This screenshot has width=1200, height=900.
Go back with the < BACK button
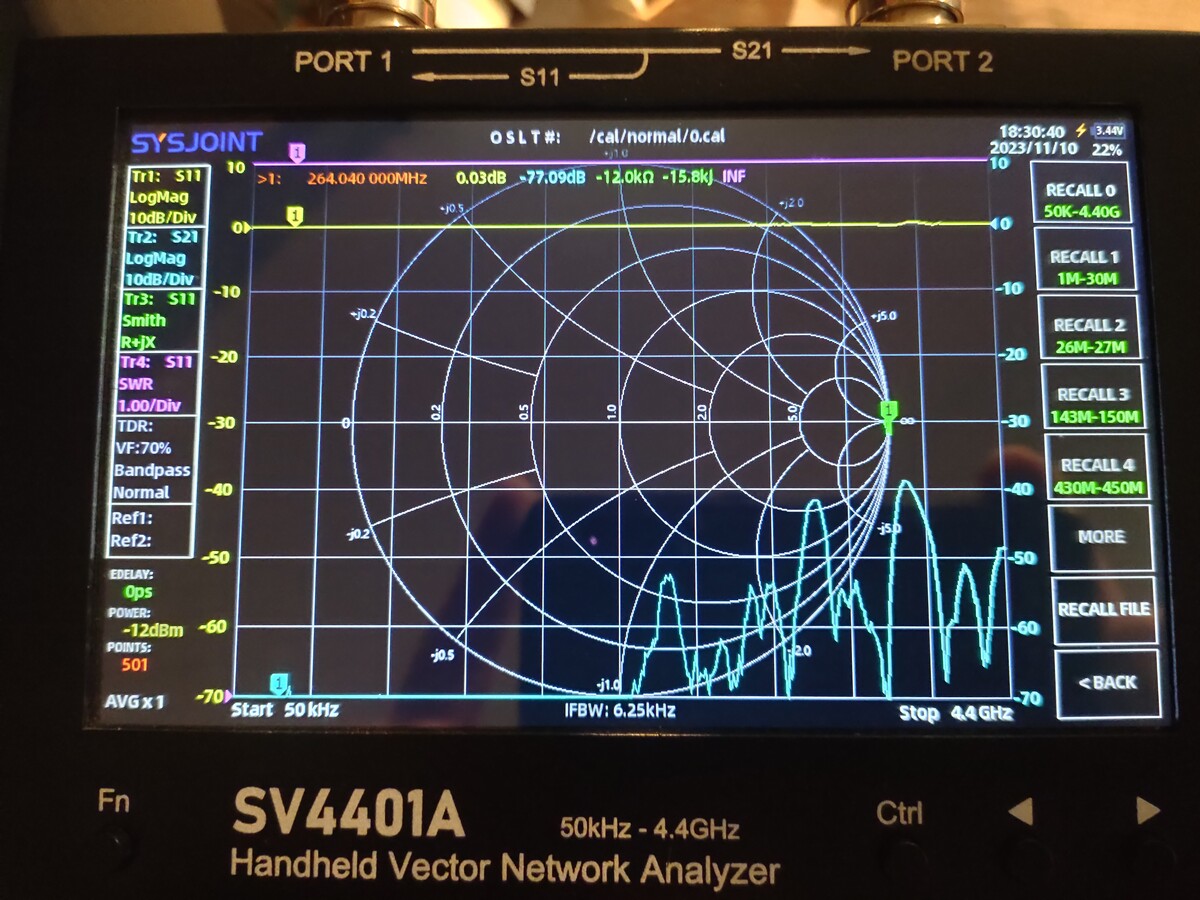point(1107,683)
